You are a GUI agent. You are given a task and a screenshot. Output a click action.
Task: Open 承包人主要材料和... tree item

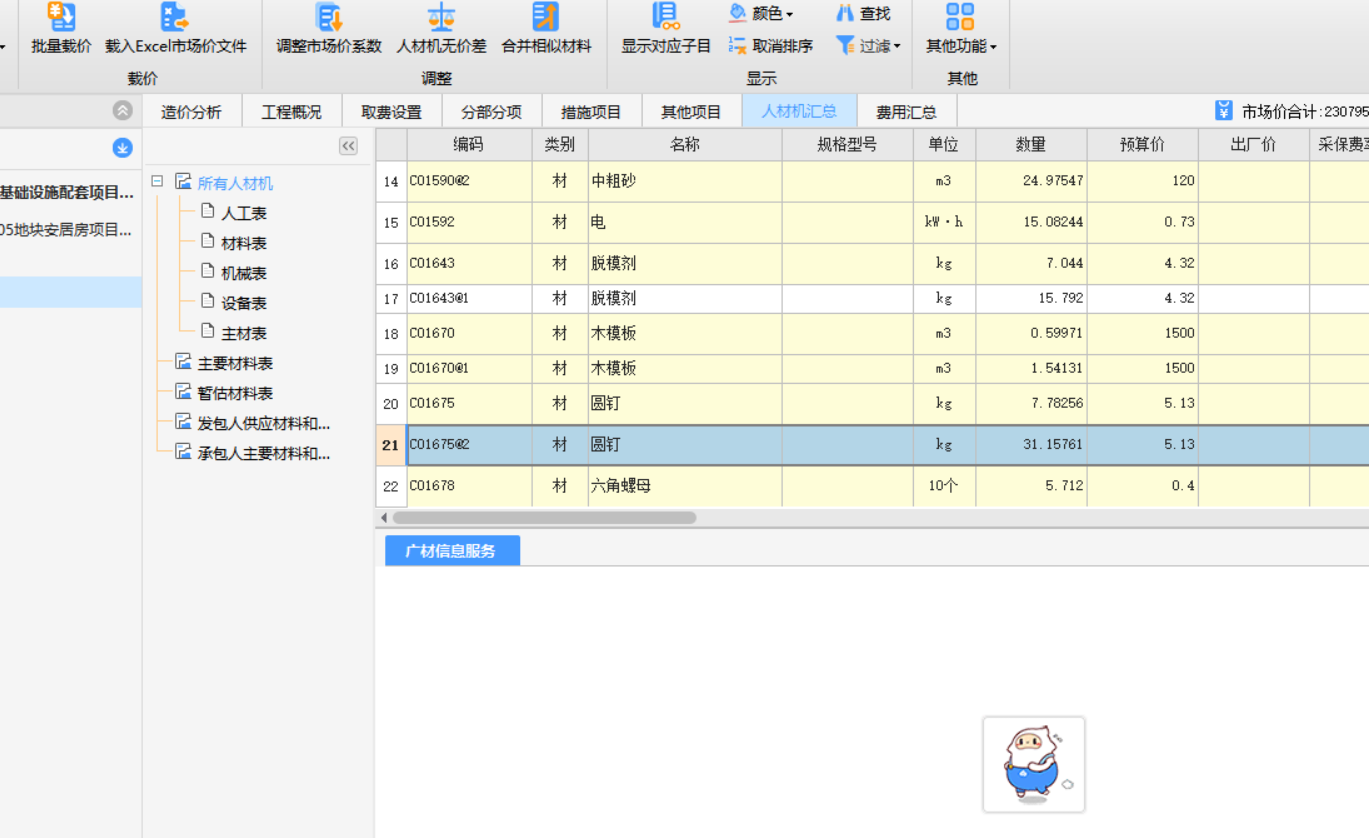(264, 453)
